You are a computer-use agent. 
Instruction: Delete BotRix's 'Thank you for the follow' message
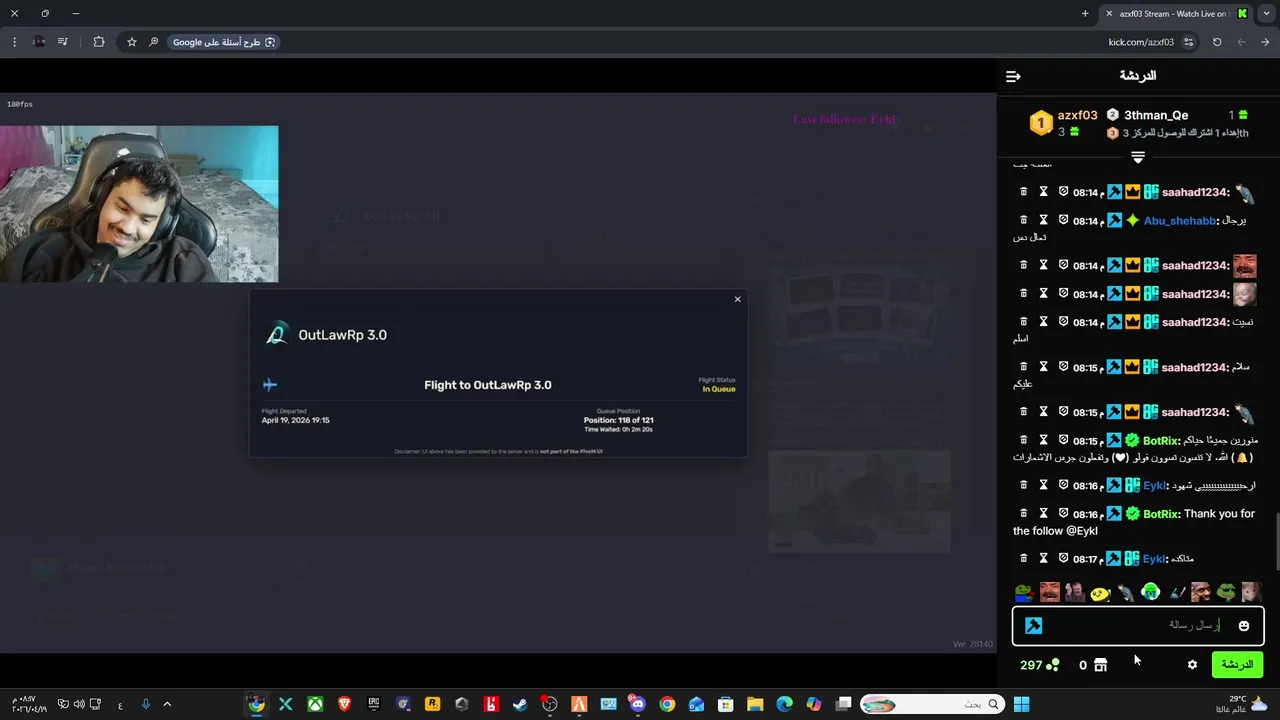tap(1023, 513)
